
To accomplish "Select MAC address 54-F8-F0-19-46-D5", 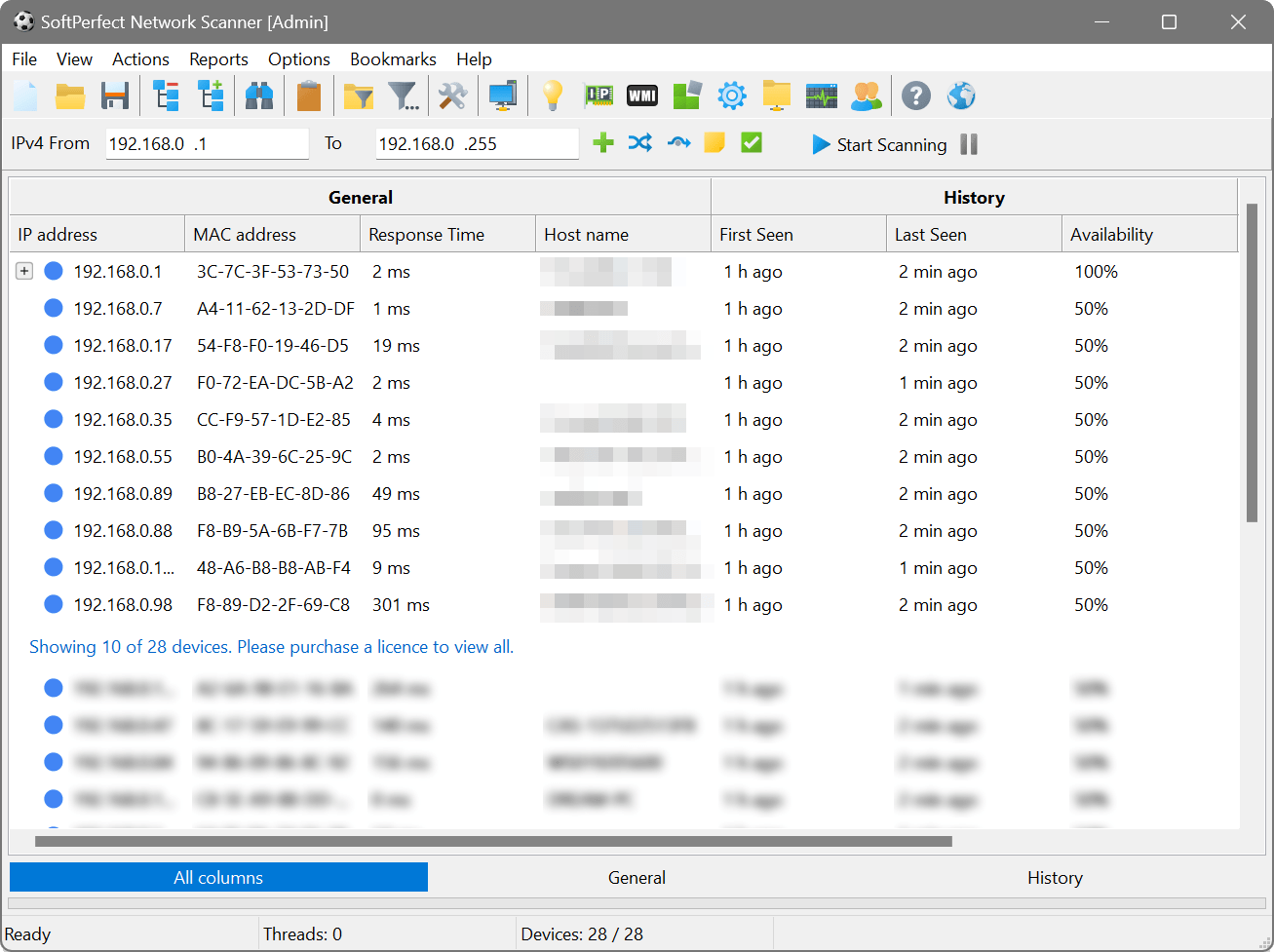I will coord(273,345).
